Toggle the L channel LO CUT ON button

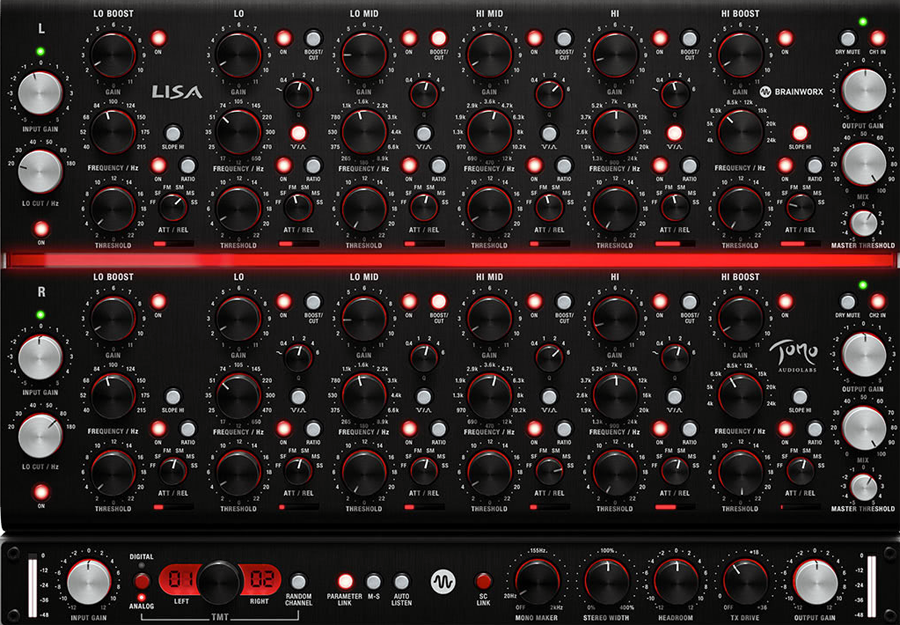click(x=41, y=229)
